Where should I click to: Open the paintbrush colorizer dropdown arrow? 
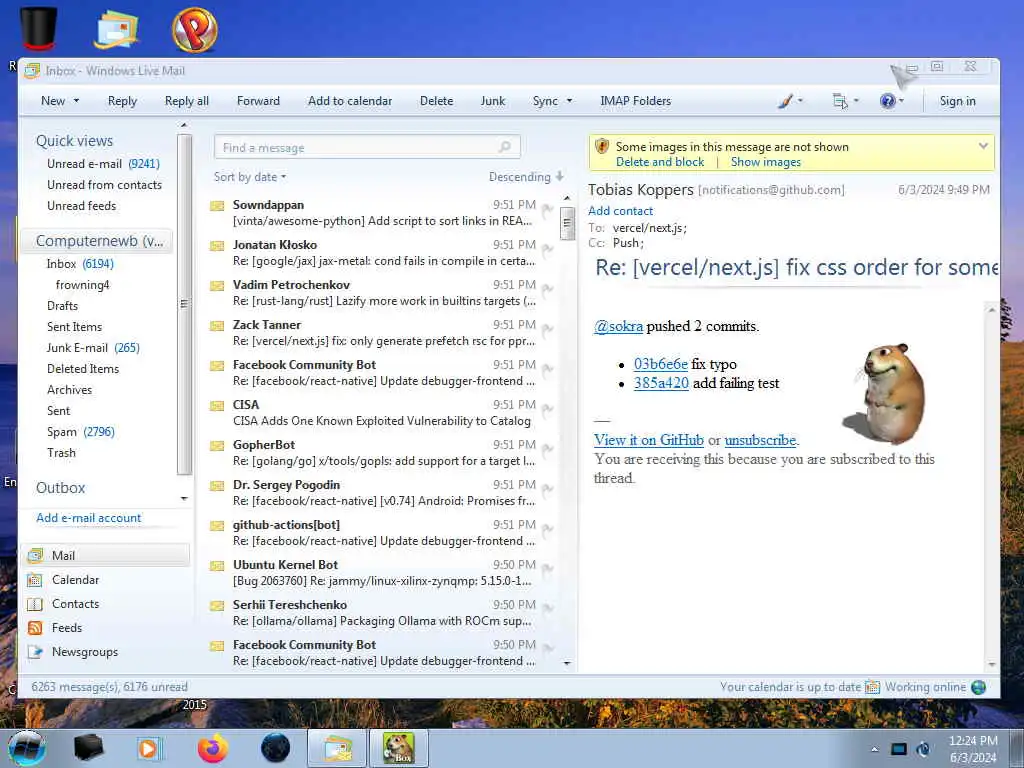click(x=801, y=101)
